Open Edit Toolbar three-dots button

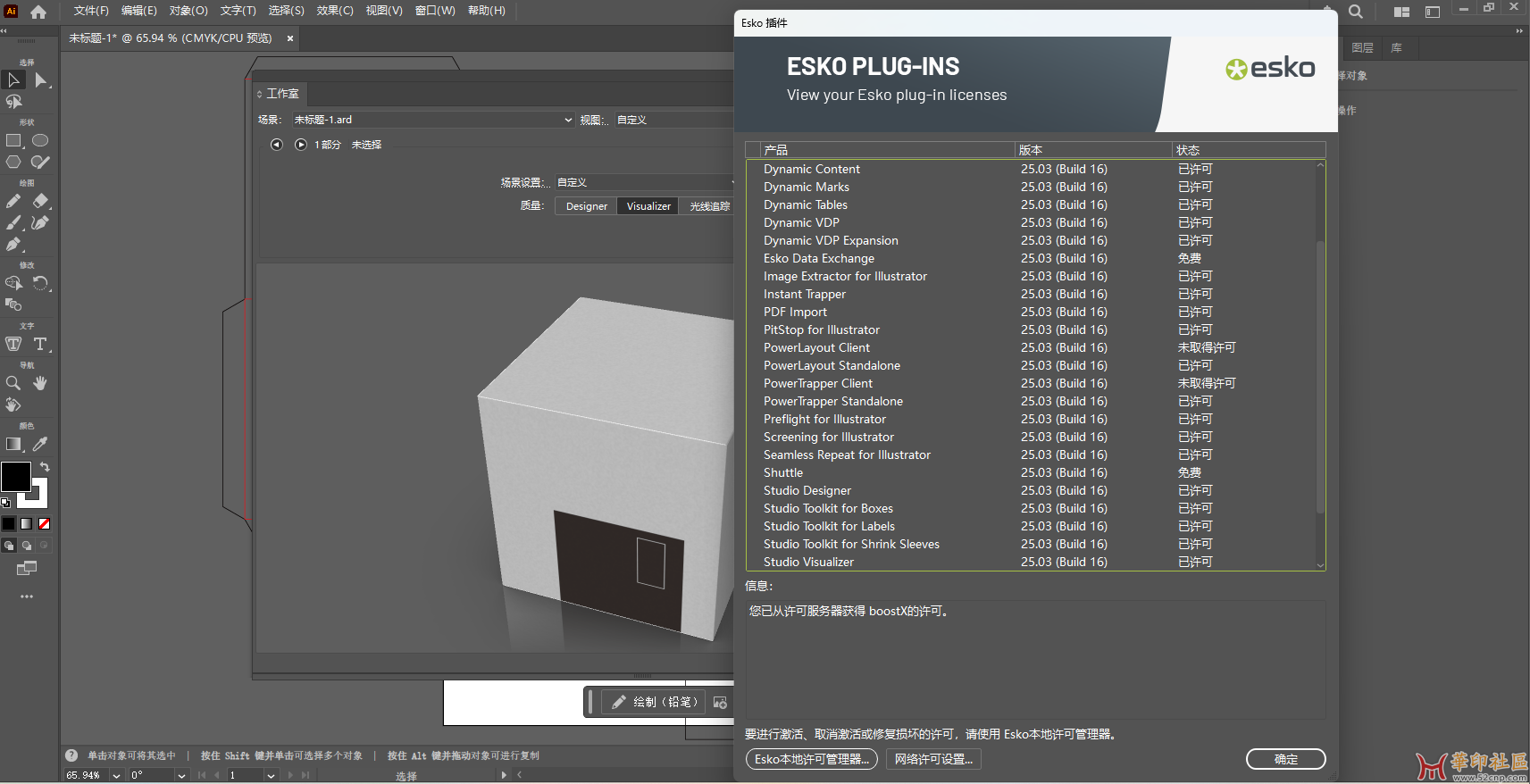click(27, 596)
